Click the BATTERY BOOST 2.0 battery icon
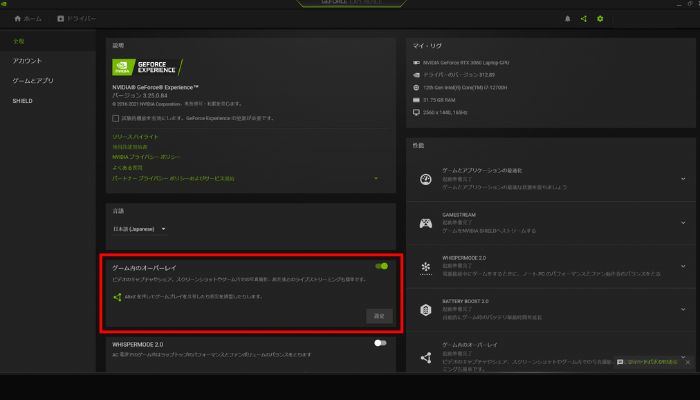Screen dimensions: 700x400 [426, 310]
